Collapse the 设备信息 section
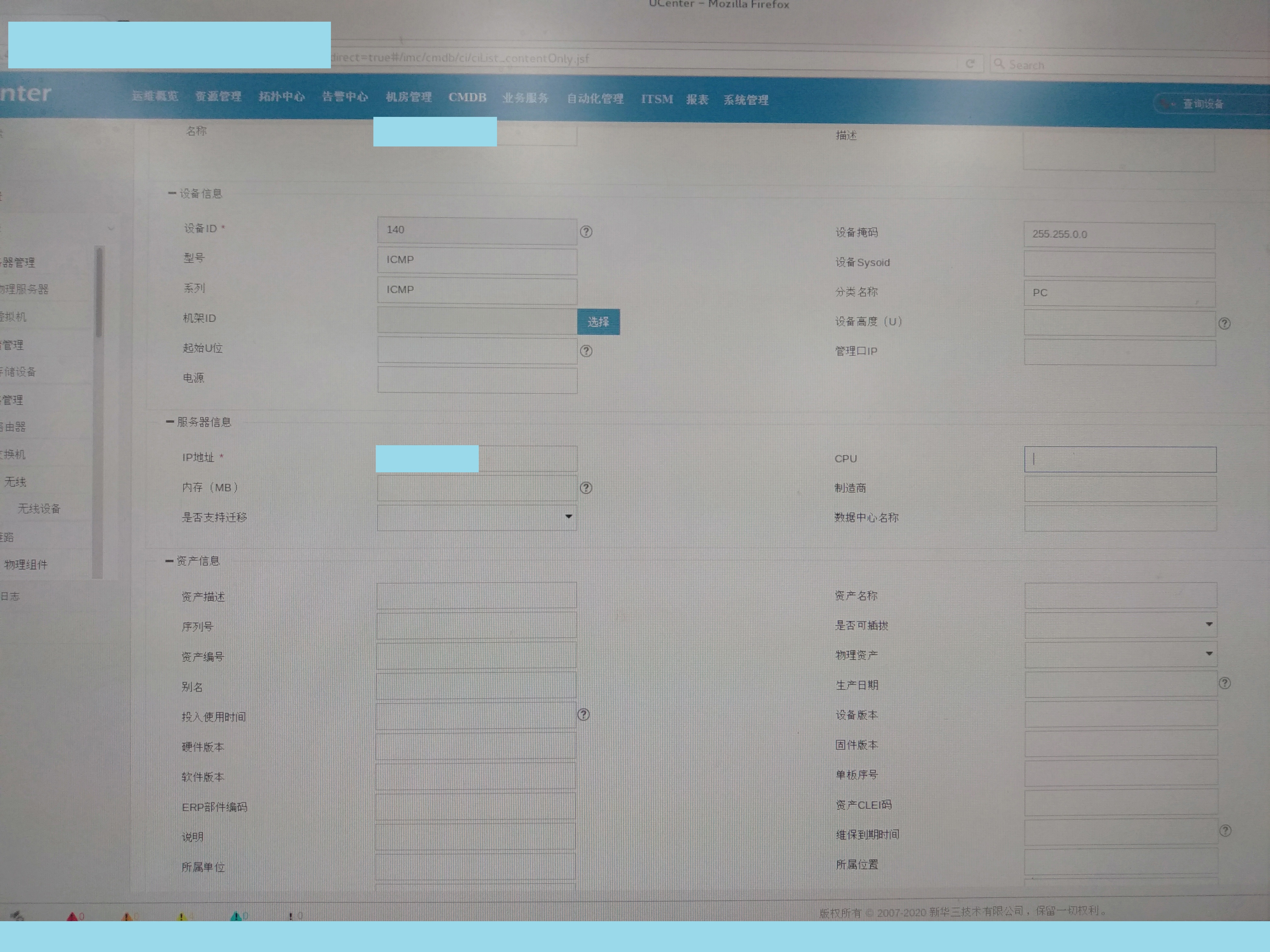Image resolution: width=1270 pixels, height=952 pixels. pos(172,193)
